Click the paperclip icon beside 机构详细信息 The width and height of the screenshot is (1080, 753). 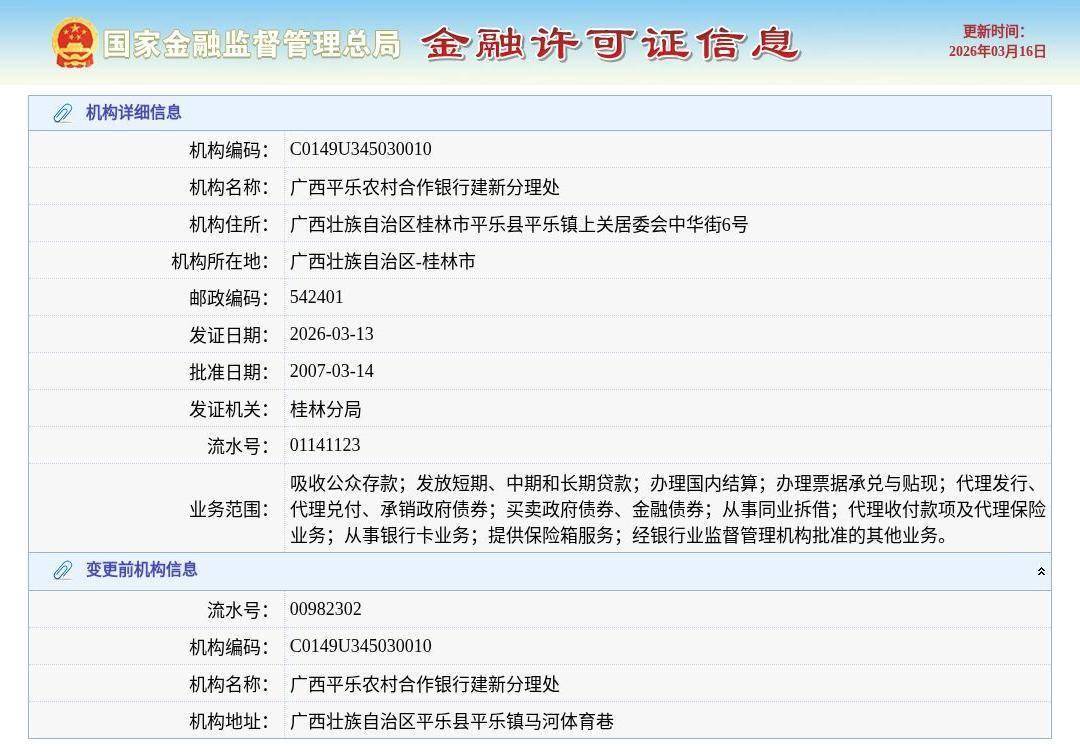point(63,114)
